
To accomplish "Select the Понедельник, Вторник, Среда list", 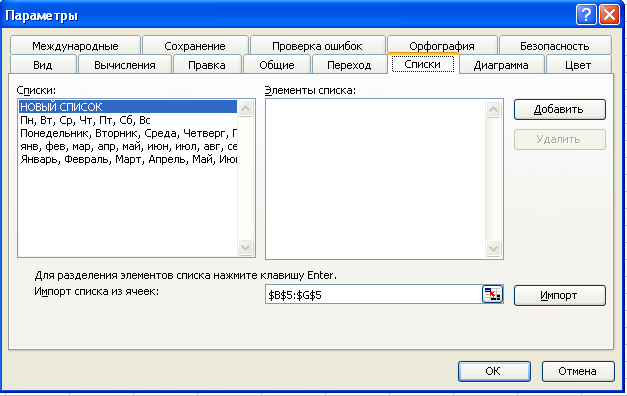I will (128, 133).
